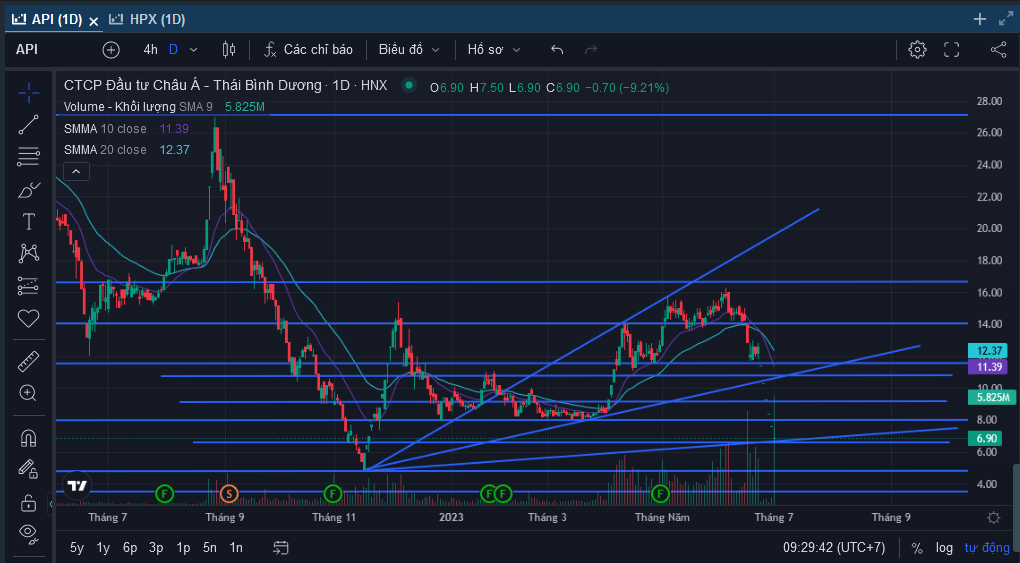This screenshot has height=563, width=1020.
Task: Set the range to 5n
Action: point(209,547)
